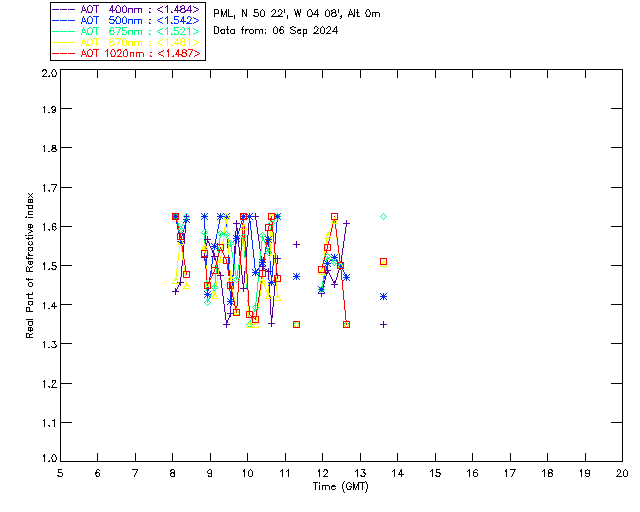Click the AOT 500nm legend entry
The height and width of the screenshot is (512, 640).
tap(126, 20)
